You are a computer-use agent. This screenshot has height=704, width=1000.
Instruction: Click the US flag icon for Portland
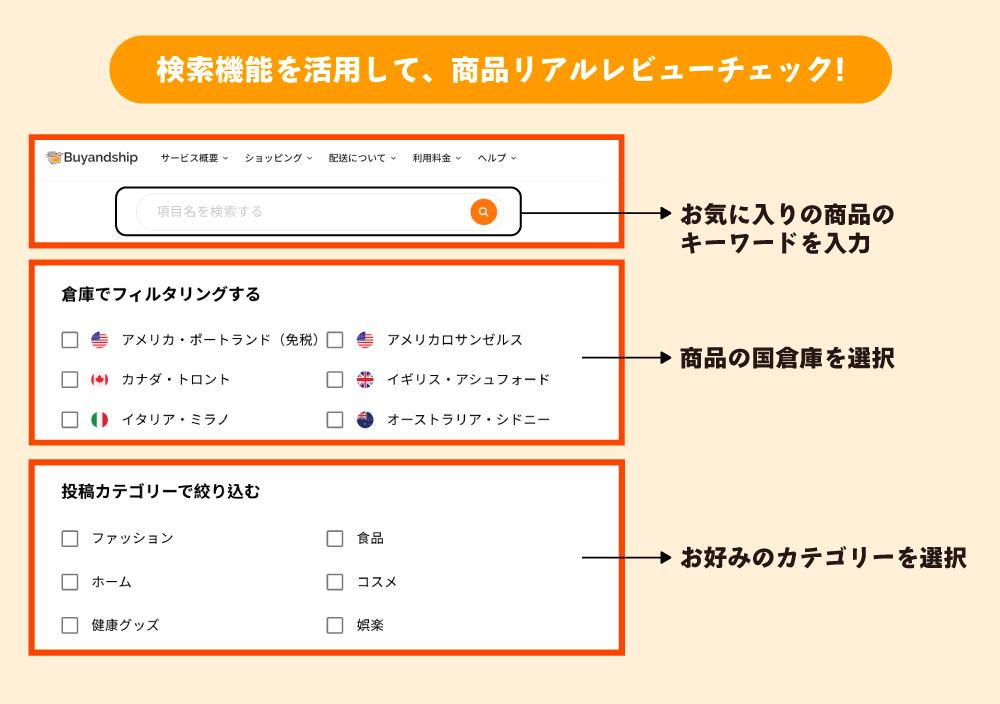(x=99, y=340)
